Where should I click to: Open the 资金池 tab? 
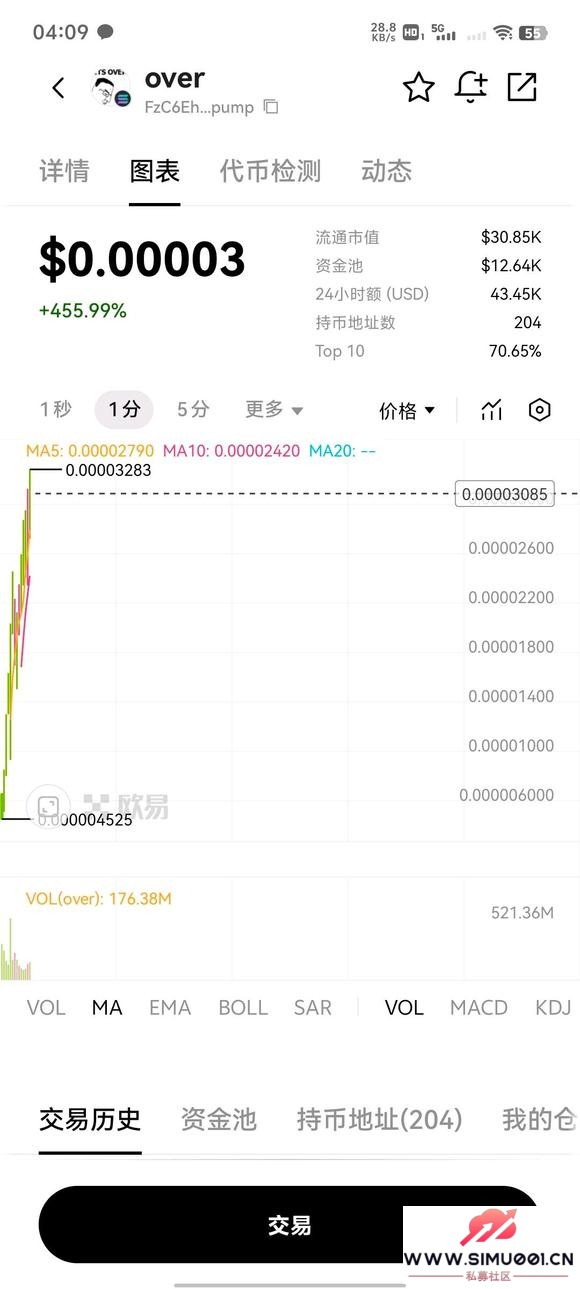219,1120
